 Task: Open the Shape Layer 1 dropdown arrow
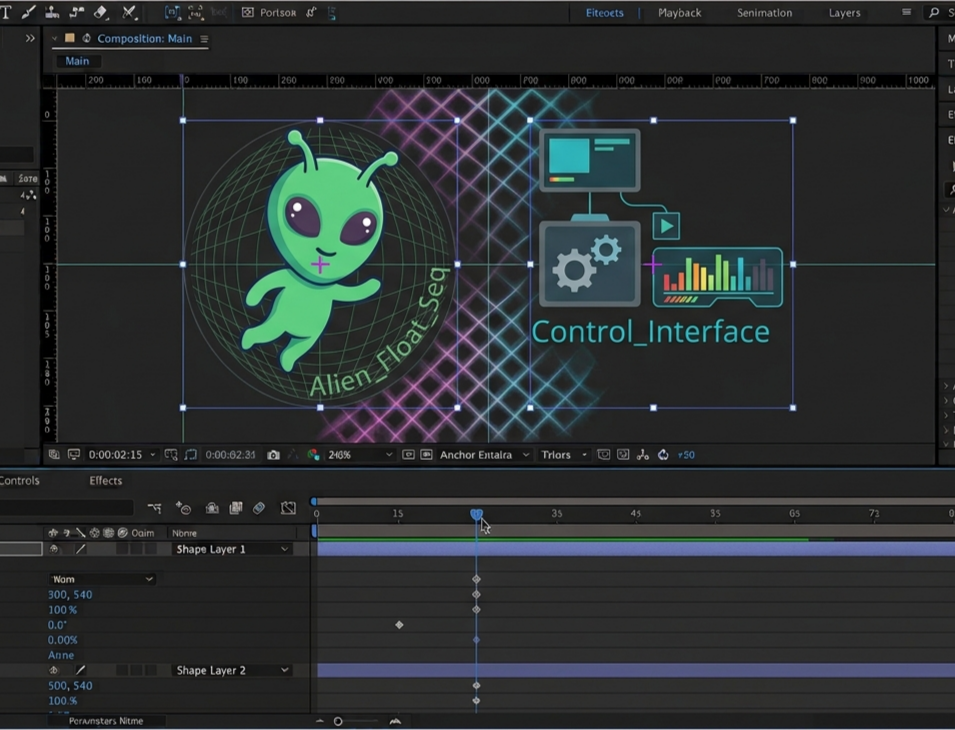click(x=284, y=549)
